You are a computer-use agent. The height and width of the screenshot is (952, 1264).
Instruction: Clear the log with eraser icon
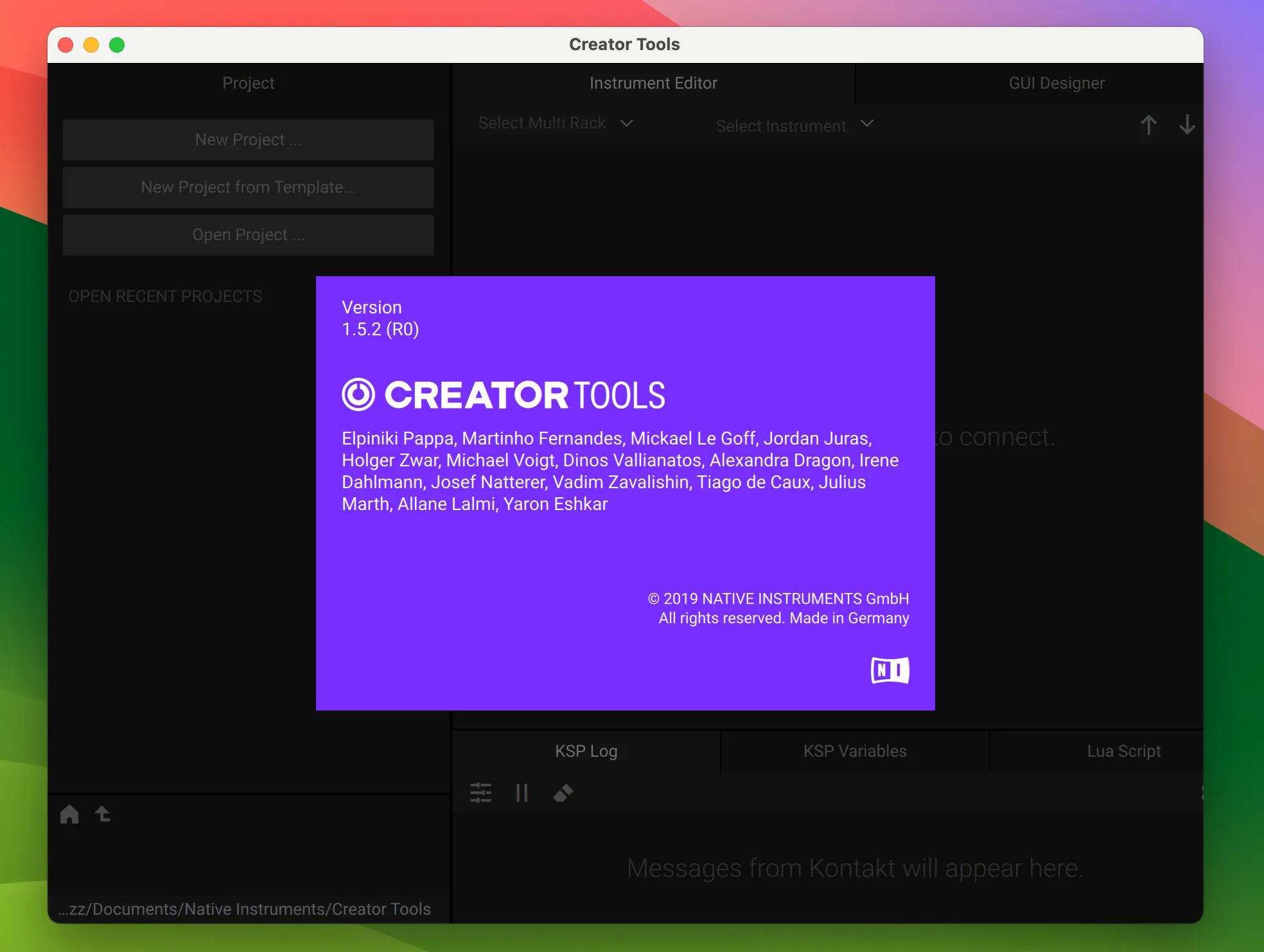coord(563,793)
